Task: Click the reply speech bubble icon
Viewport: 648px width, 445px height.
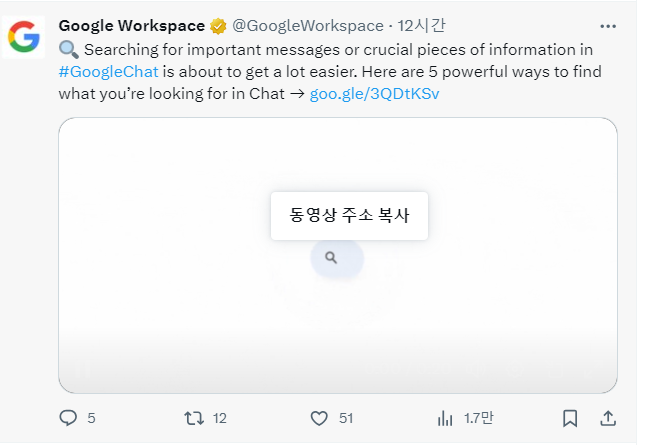Action: tap(68, 418)
